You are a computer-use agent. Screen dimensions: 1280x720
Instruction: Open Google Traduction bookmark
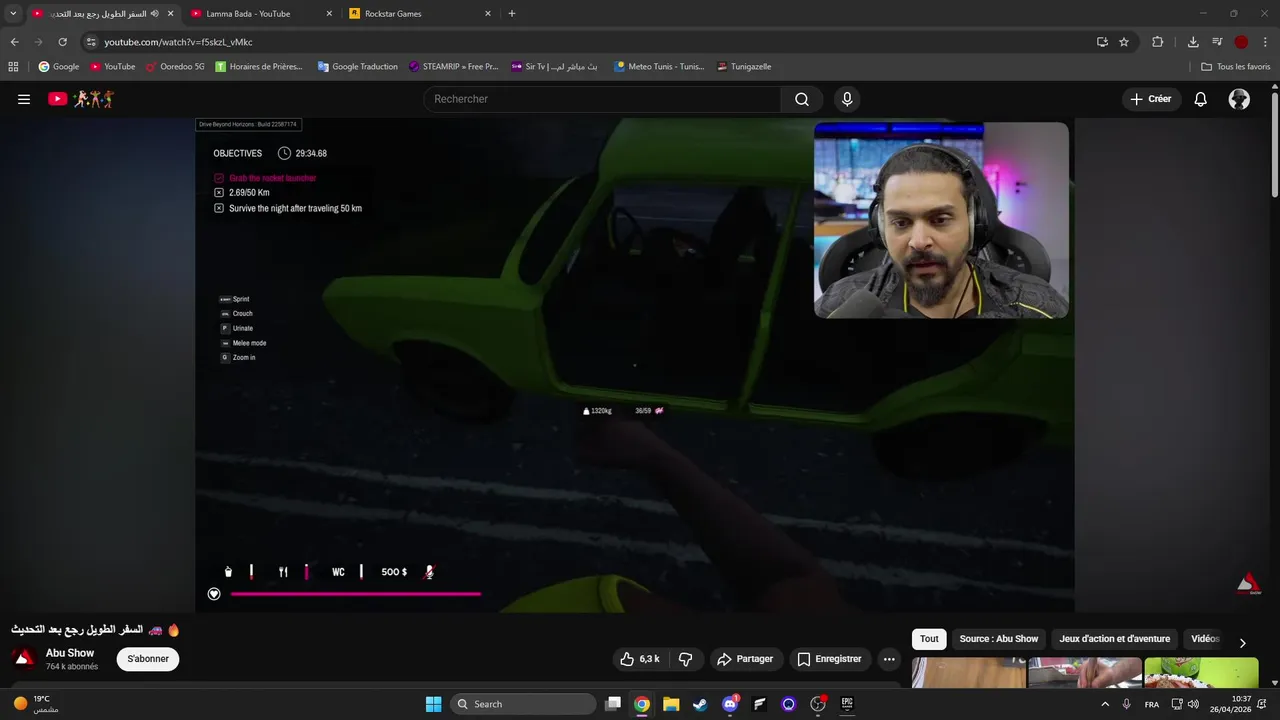357,67
